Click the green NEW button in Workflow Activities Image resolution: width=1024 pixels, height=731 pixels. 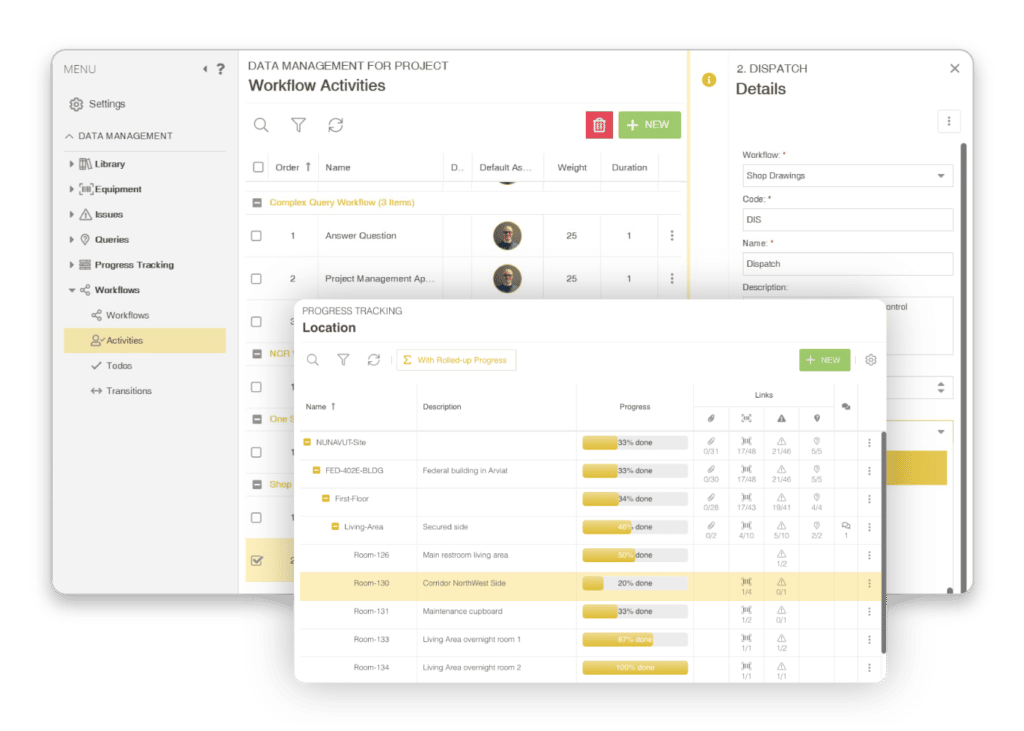point(650,124)
